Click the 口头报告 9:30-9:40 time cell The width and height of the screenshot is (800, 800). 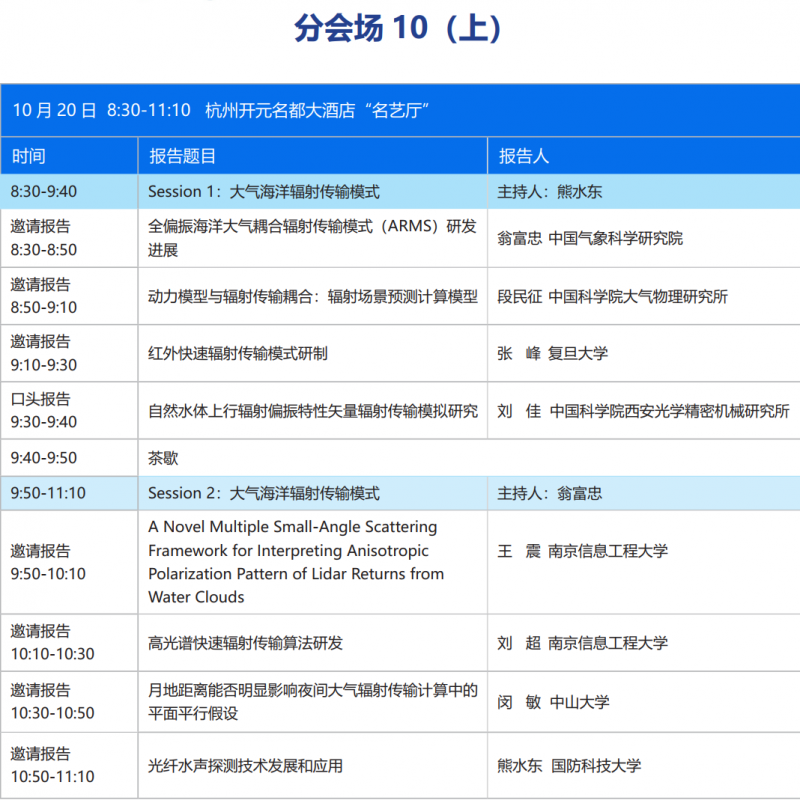[x=44, y=410]
